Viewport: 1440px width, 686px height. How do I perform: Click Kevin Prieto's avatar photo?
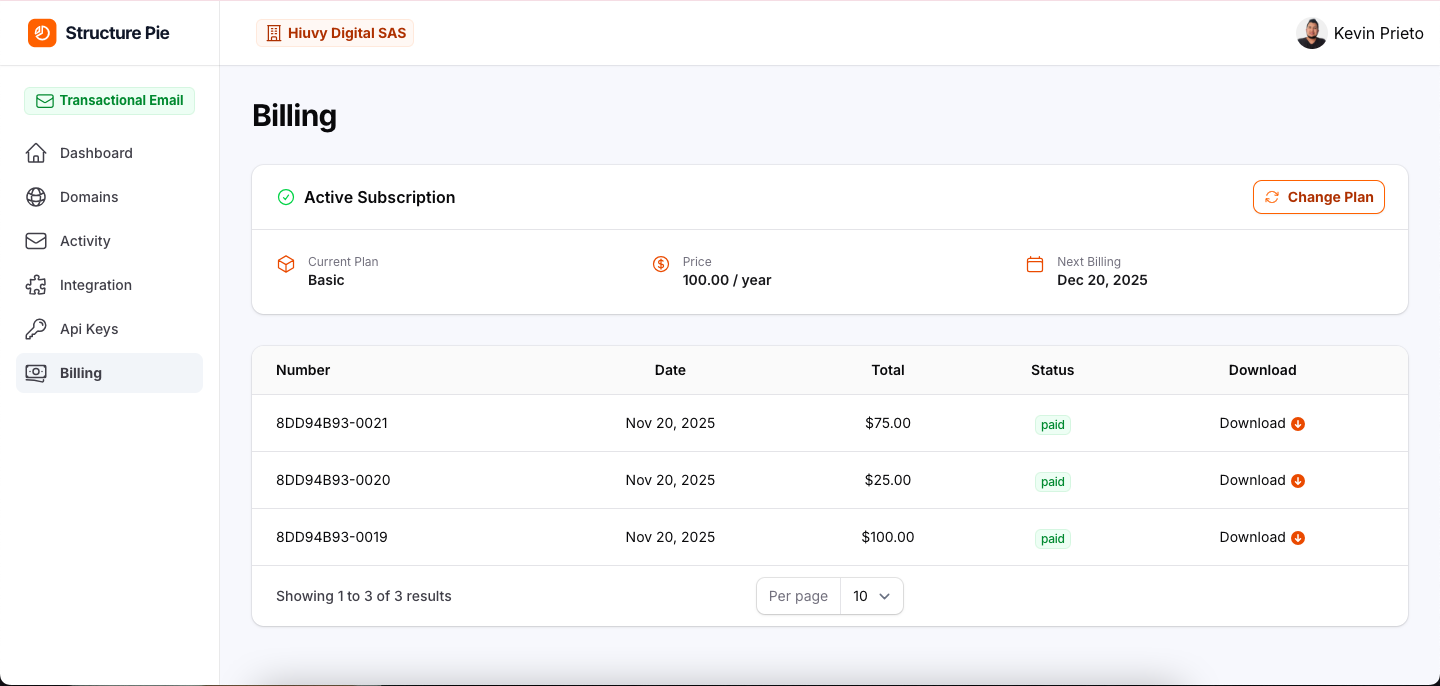tap(1311, 33)
